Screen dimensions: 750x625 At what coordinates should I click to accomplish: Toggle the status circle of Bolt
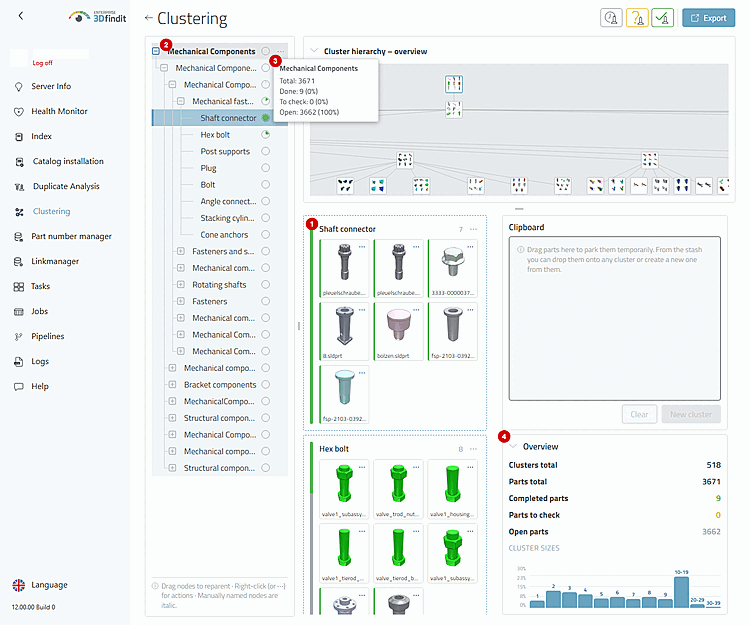265,185
